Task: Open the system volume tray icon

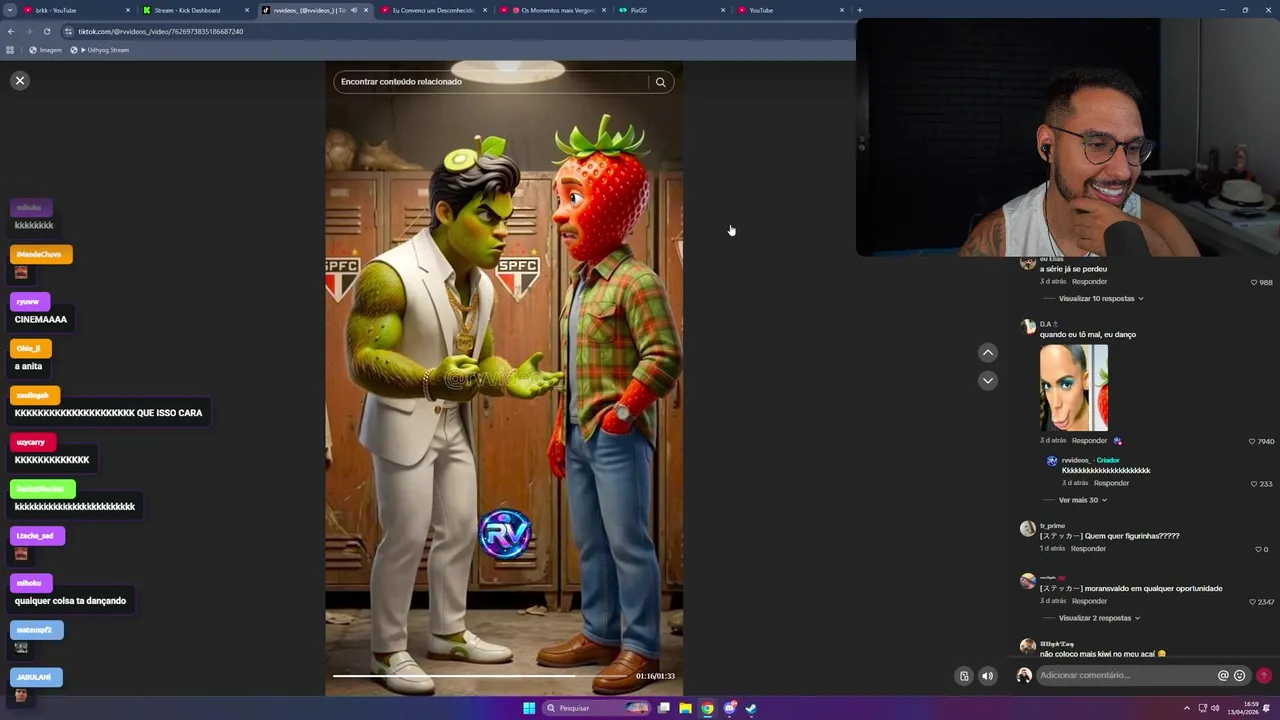Action: [x=1215, y=708]
